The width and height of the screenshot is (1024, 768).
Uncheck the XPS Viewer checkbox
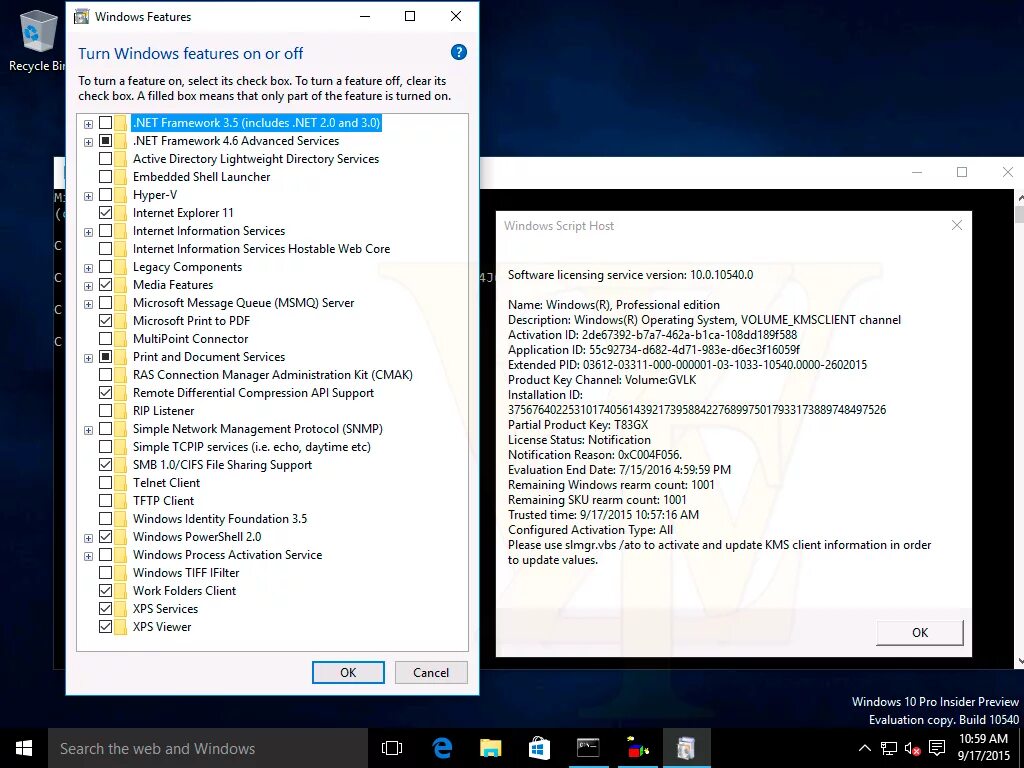tap(105, 626)
